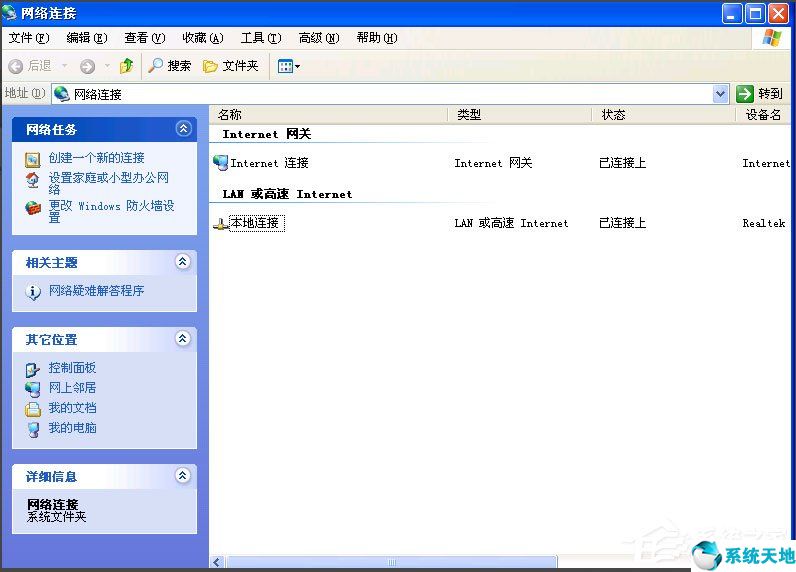Open the 高级(N) menu
This screenshot has width=796, height=572.
click(x=318, y=38)
